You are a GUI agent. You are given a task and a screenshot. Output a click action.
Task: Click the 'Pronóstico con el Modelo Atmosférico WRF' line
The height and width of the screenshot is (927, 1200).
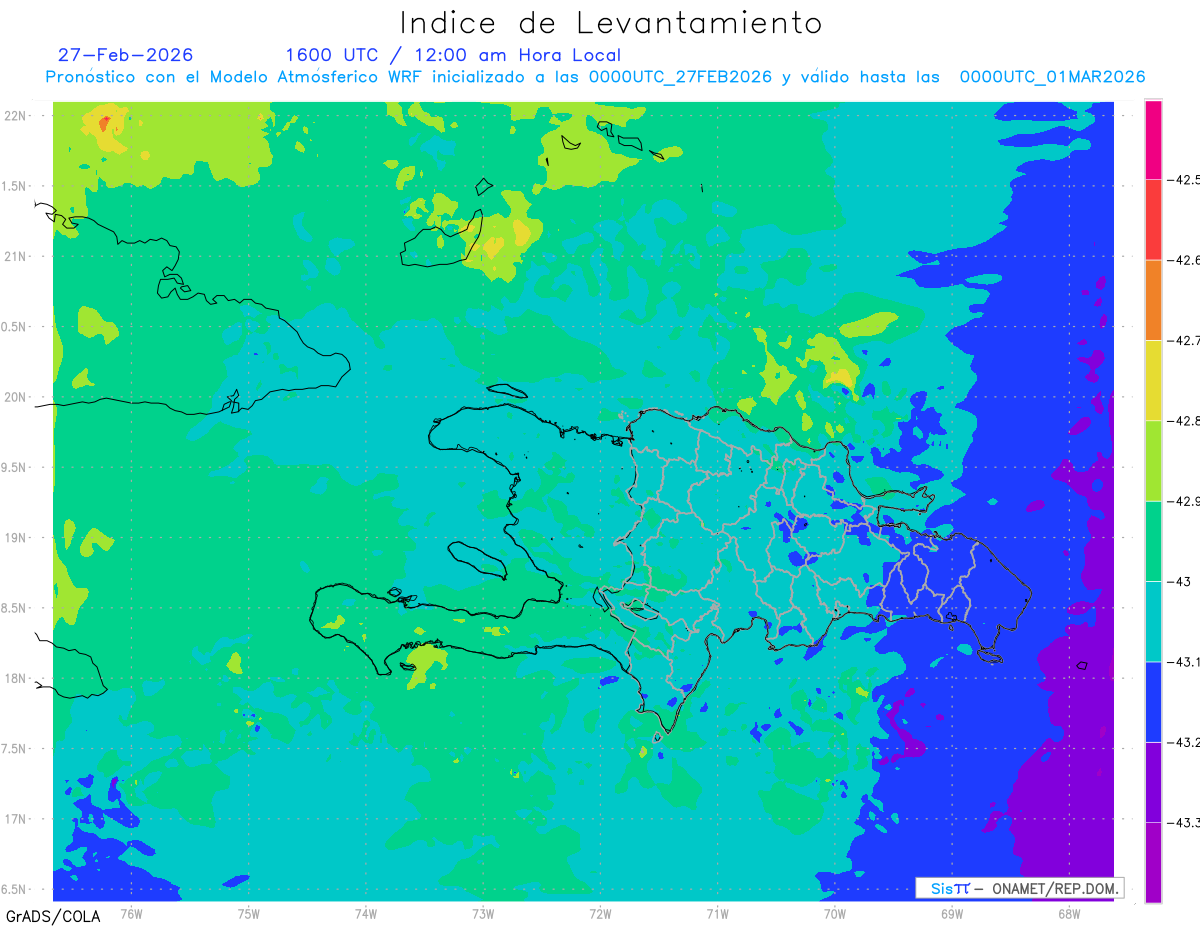coord(595,77)
